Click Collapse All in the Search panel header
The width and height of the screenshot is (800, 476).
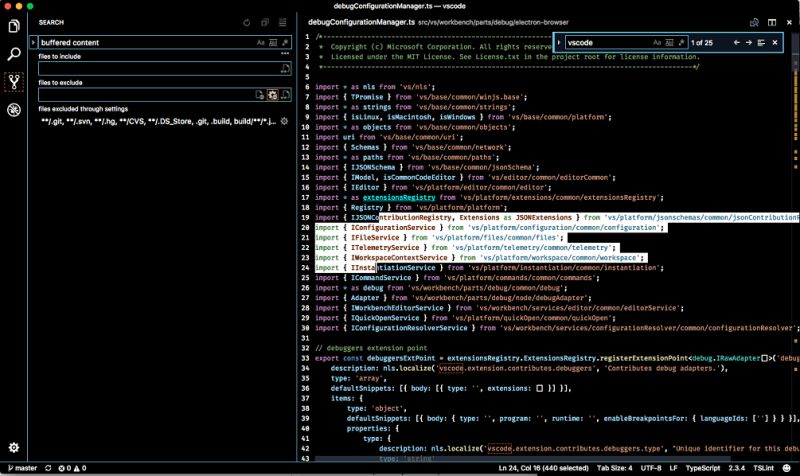265,22
